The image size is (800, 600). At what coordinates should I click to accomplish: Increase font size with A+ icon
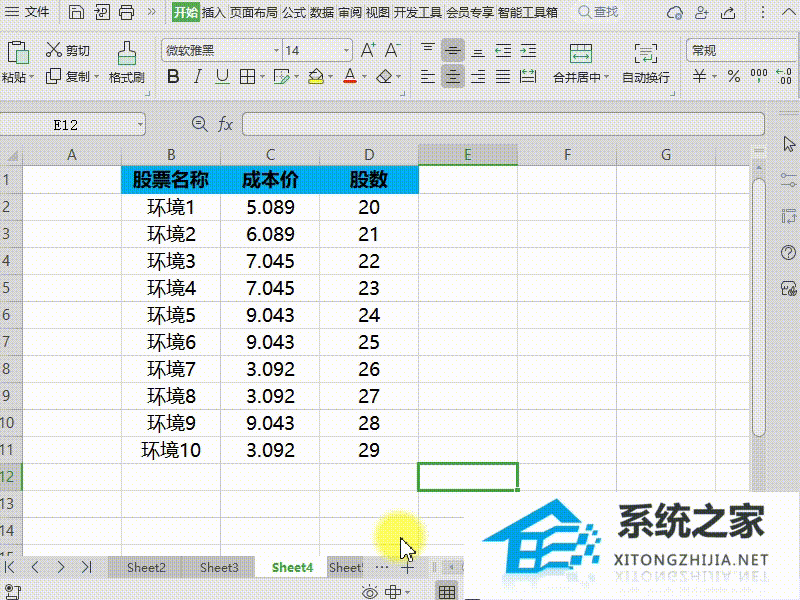(368, 50)
